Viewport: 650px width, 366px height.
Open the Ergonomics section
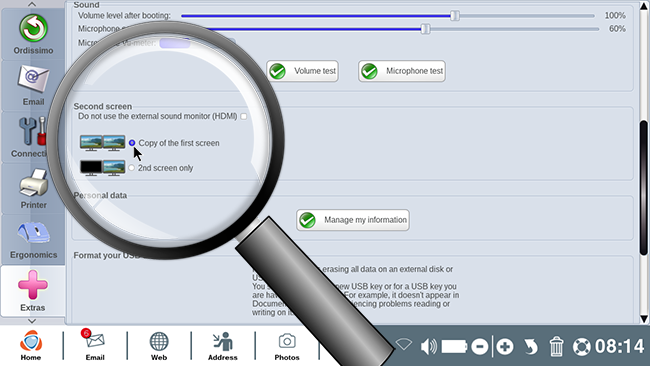coord(33,240)
